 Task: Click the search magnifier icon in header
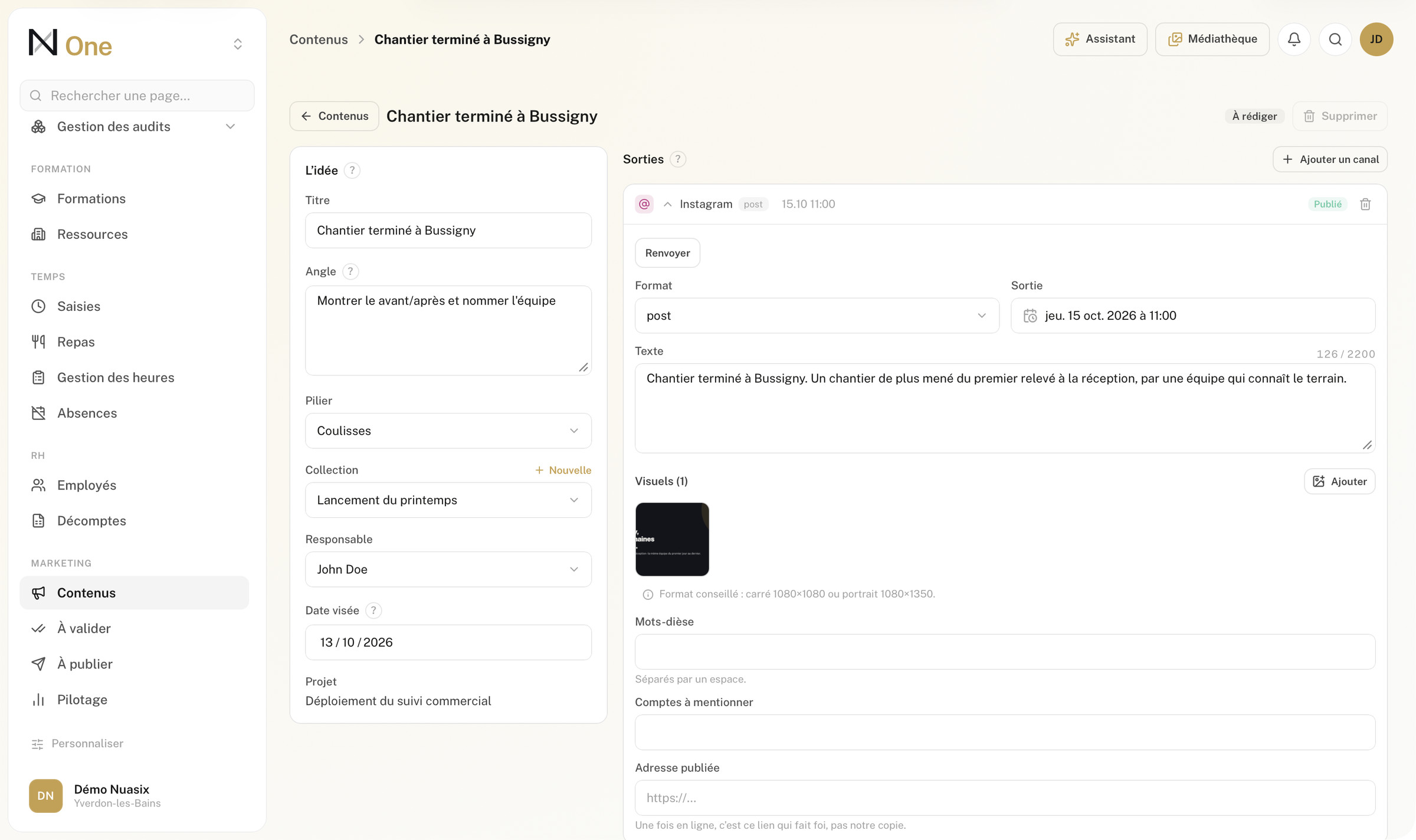point(1335,39)
